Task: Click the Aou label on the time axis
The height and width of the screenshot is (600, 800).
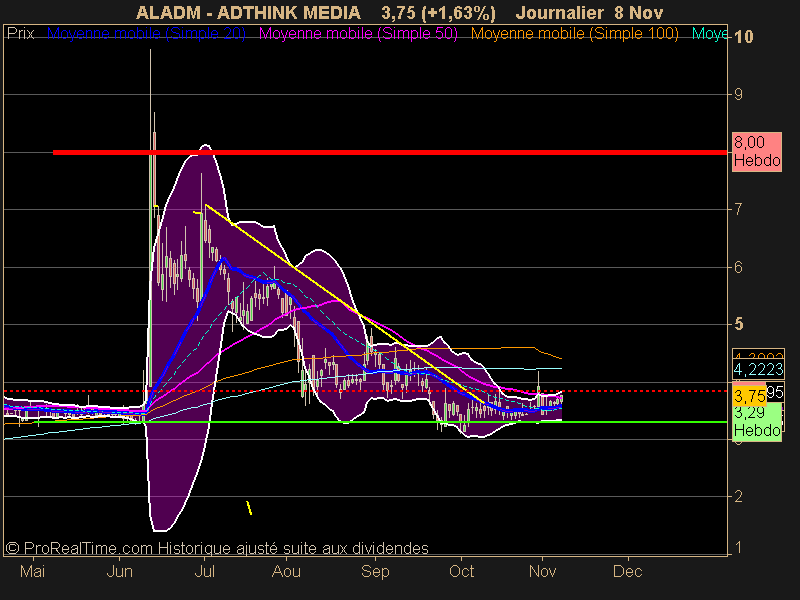Action: (x=286, y=571)
